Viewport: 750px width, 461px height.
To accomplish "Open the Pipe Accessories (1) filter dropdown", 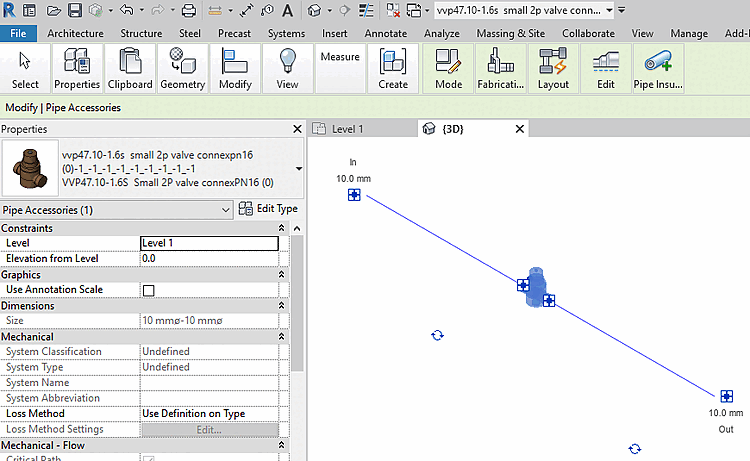I will click(116, 210).
